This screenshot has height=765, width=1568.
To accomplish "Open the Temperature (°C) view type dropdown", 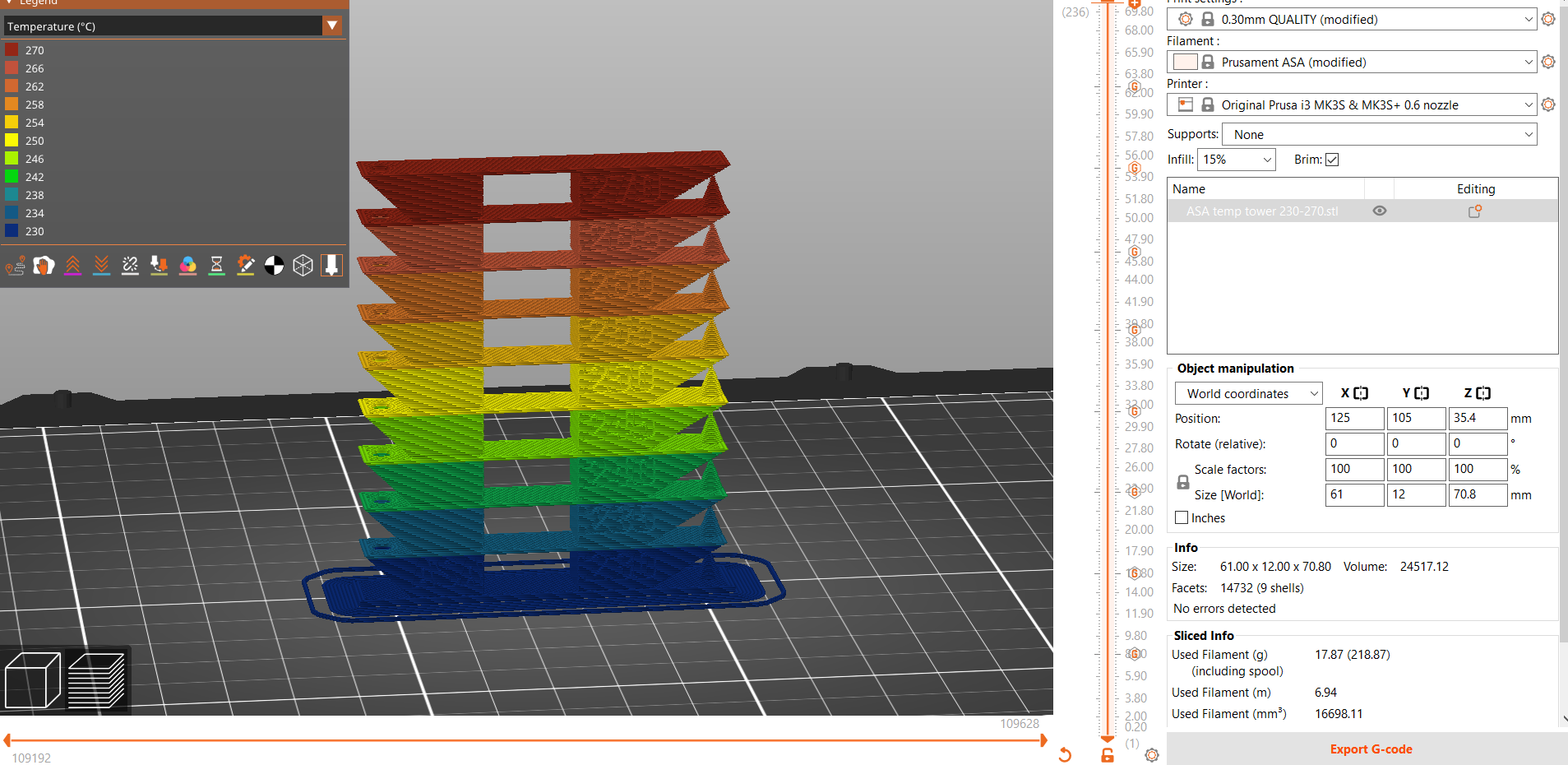I will click(x=332, y=25).
